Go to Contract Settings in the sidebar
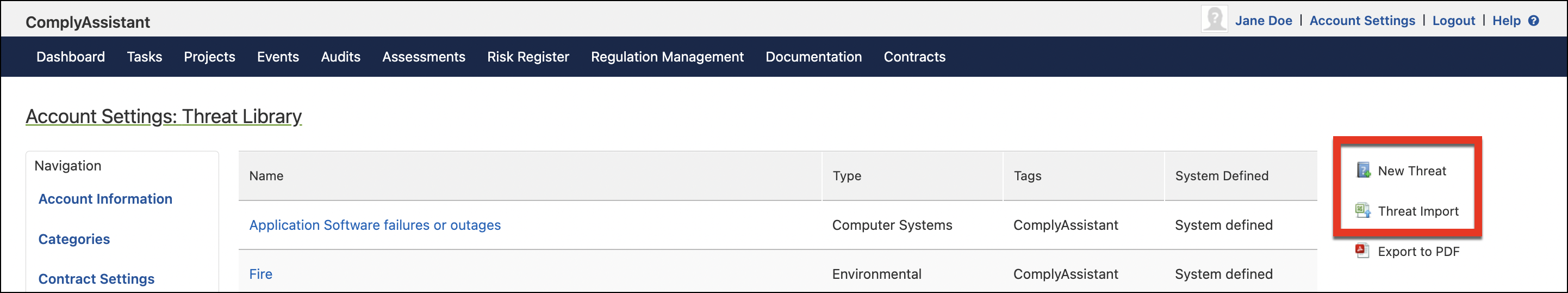Image resolution: width=1568 pixels, height=293 pixels. click(96, 278)
